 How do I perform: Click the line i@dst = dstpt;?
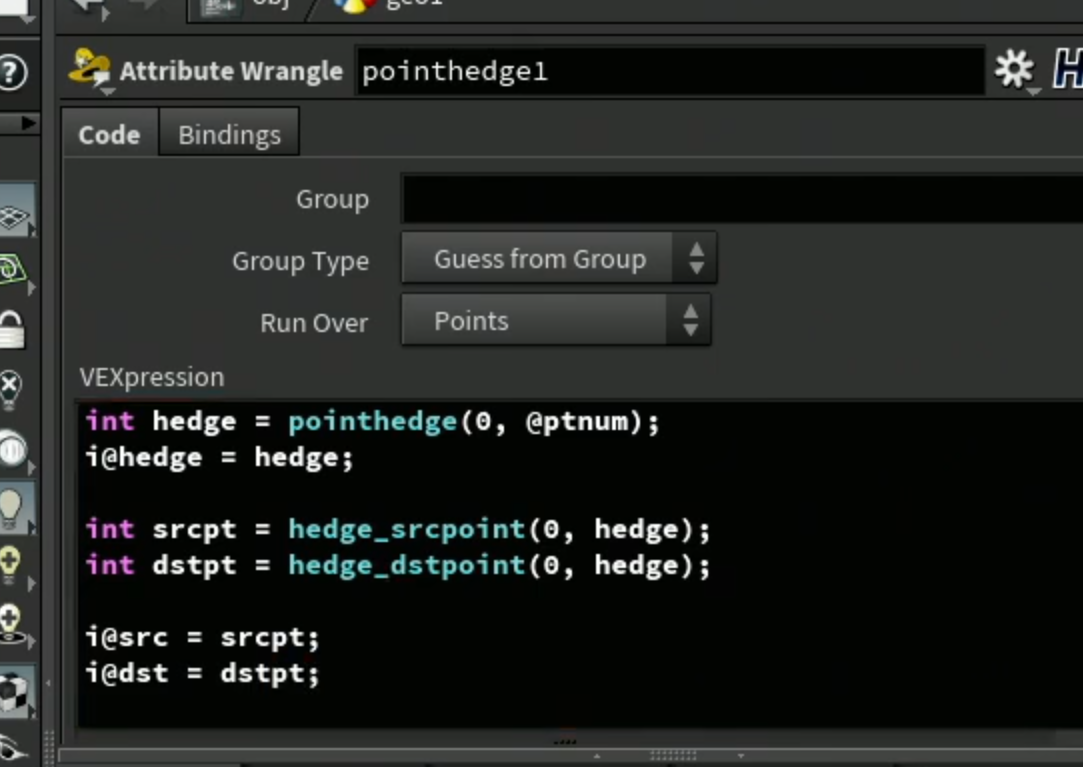[203, 673]
